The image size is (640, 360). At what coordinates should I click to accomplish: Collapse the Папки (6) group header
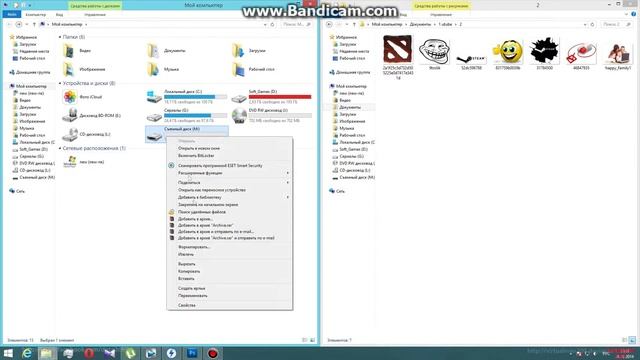(60, 37)
